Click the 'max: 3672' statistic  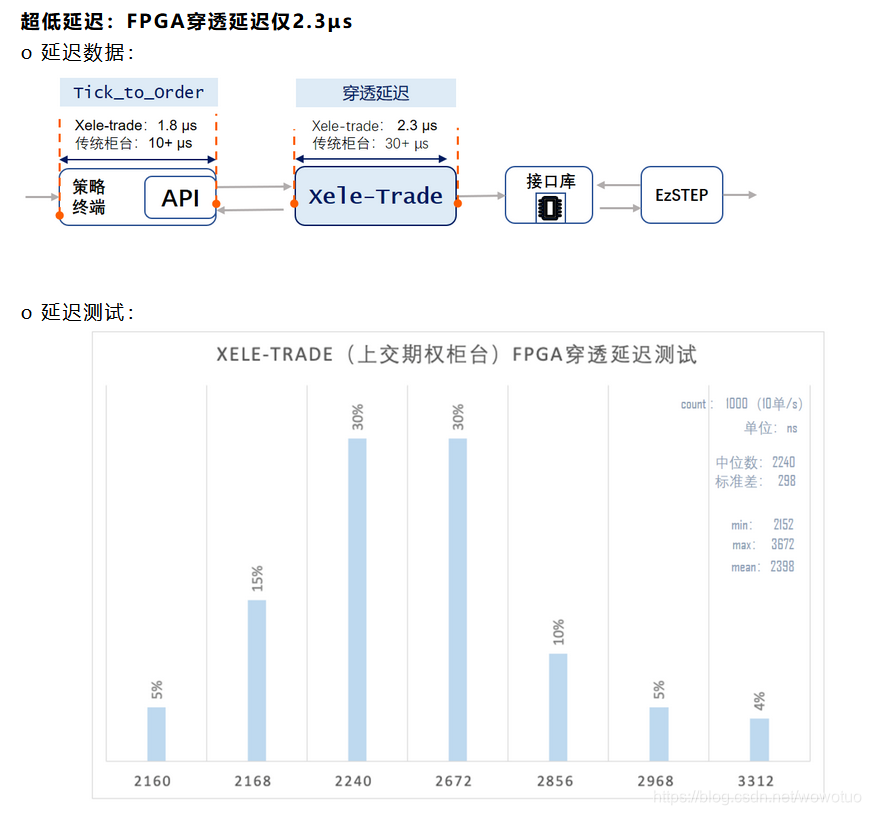(763, 544)
